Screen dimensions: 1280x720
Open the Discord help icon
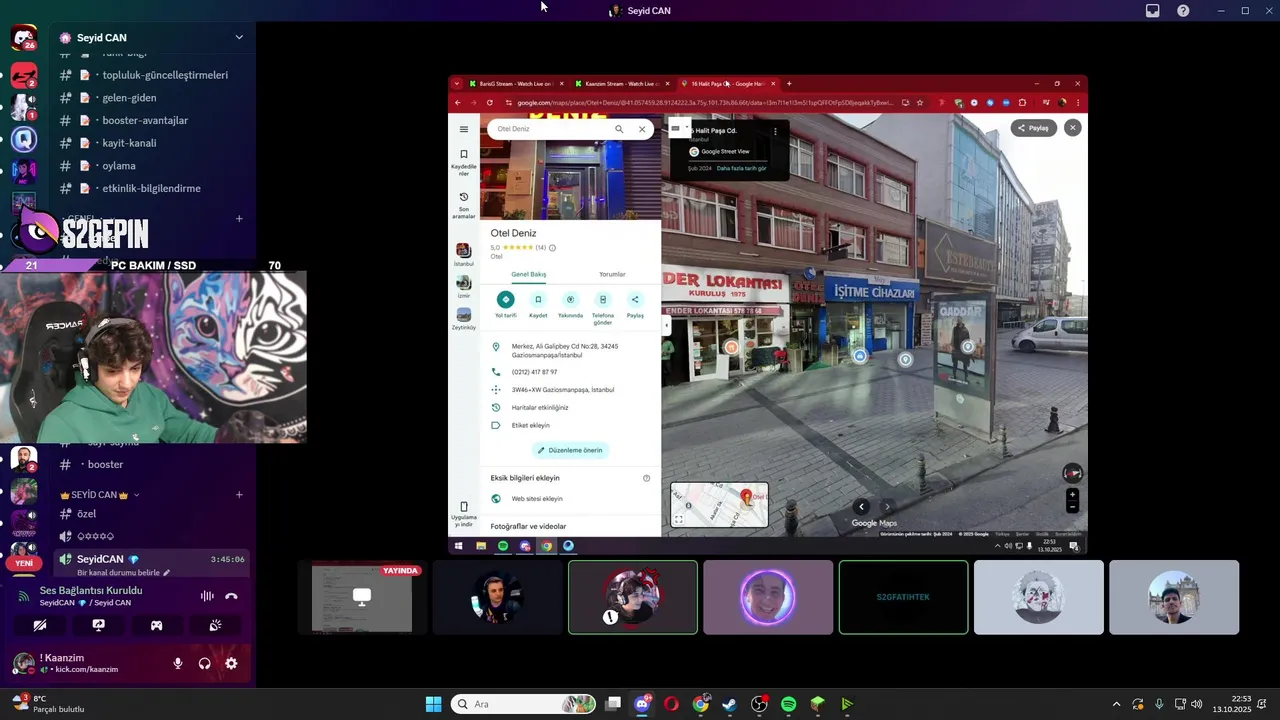[x=1183, y=11]
